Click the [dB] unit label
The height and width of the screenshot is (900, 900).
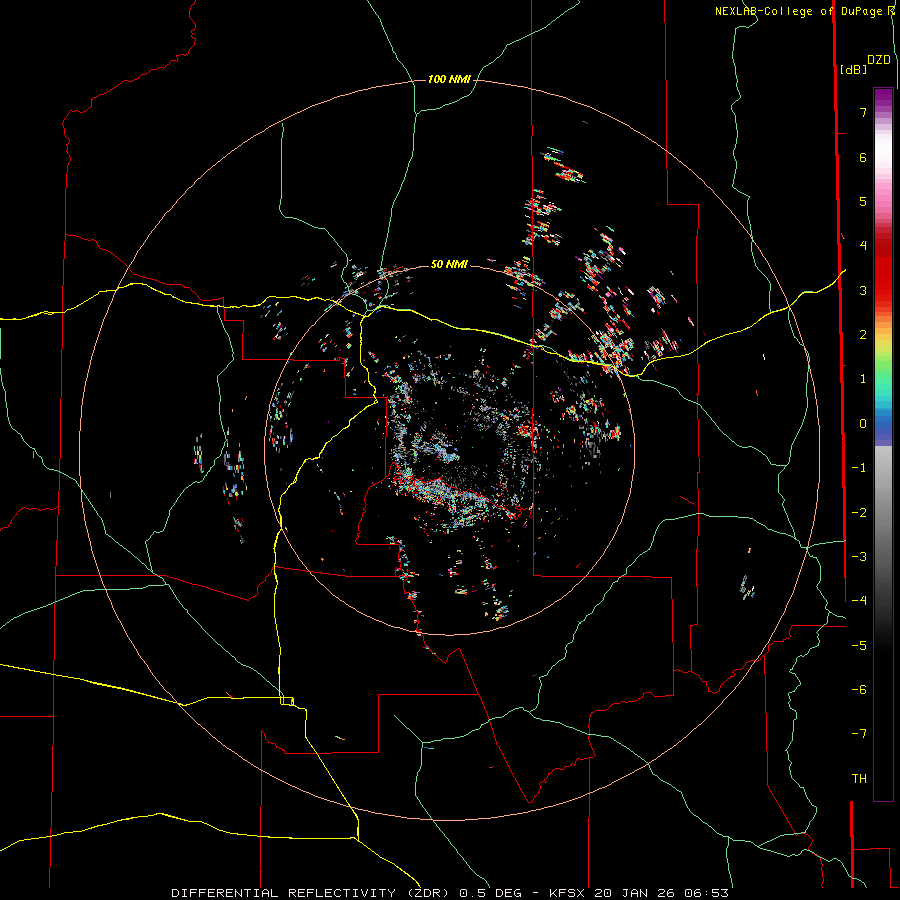854,69
